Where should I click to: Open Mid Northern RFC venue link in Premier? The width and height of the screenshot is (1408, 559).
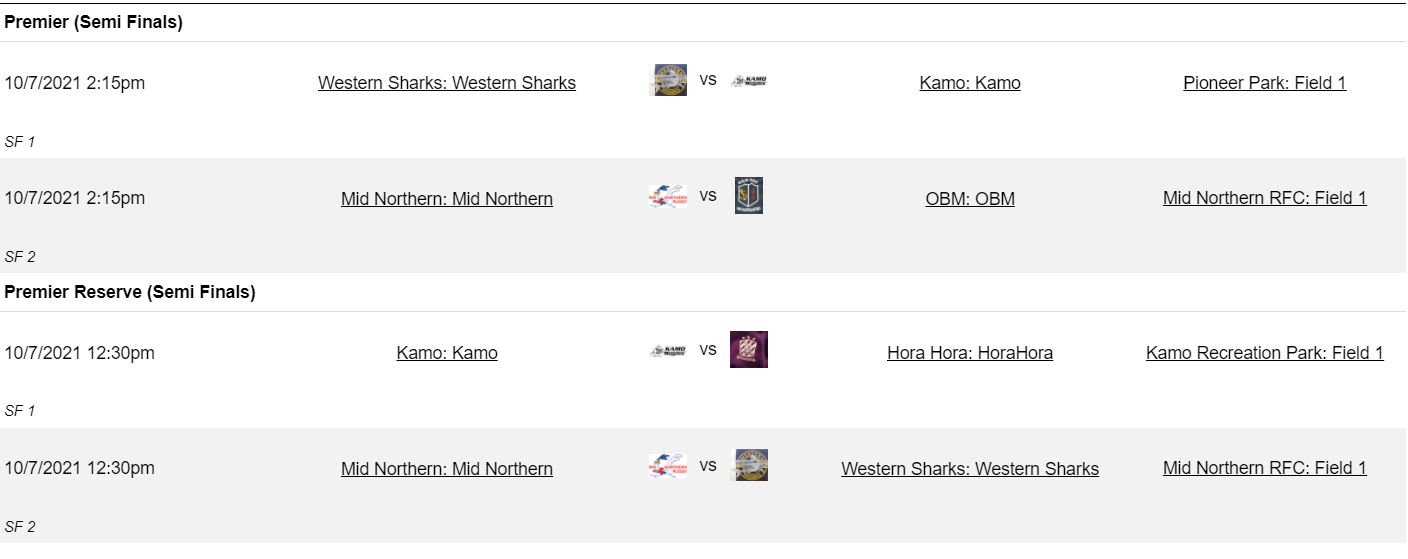coord(1264,198)
